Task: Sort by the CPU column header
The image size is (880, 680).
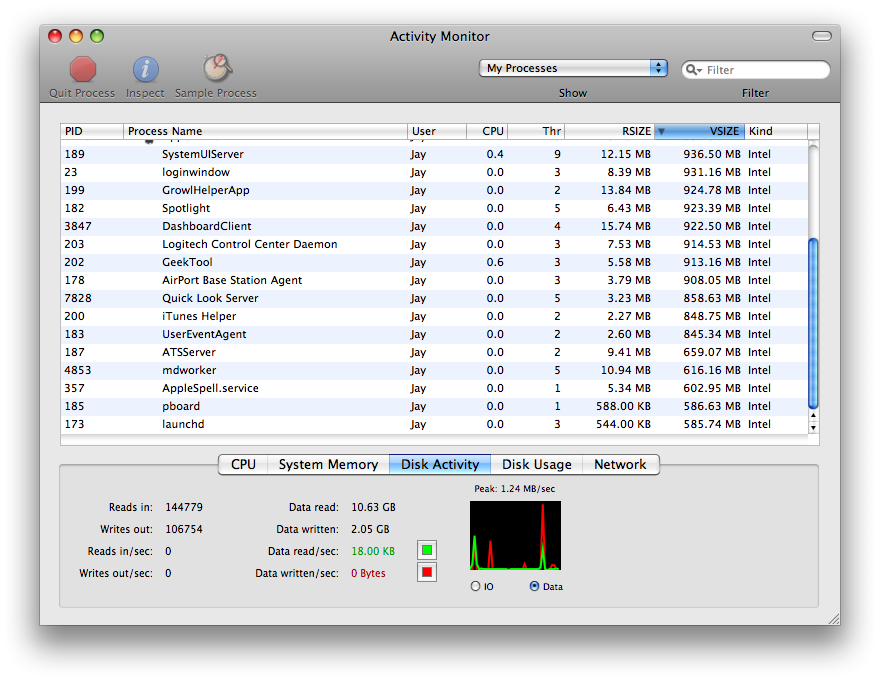Action: tap(487, 131)
